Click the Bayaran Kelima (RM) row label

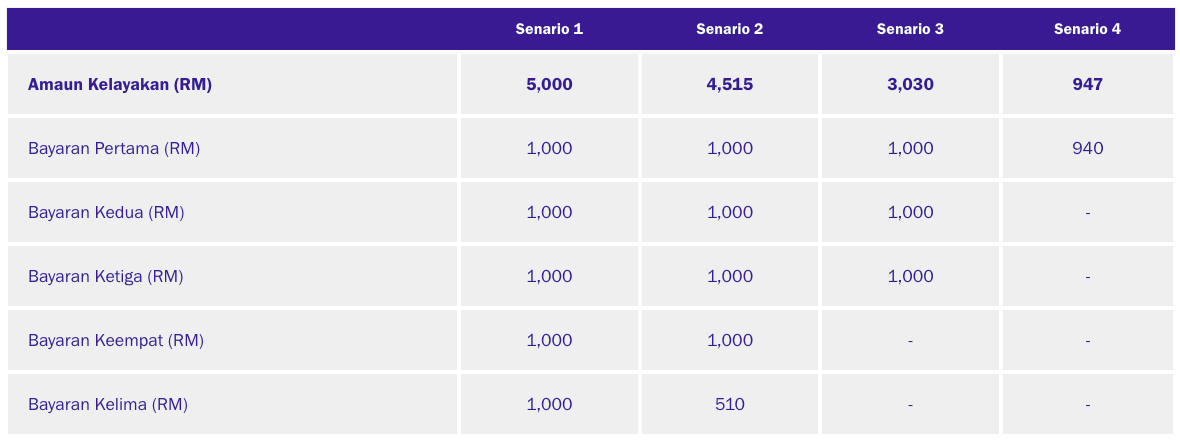point(108,405)
